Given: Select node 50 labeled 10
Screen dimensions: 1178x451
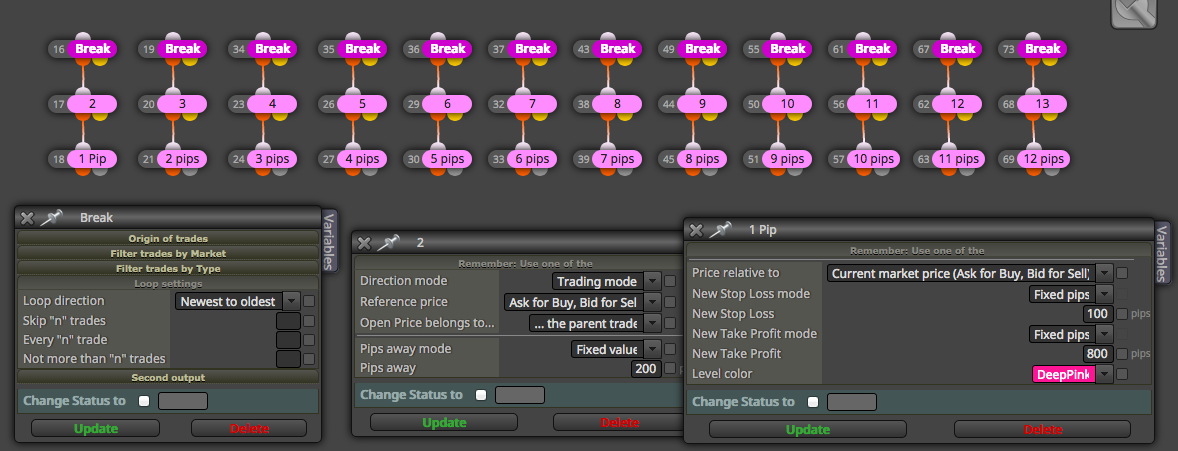Looking at the screenshot, I should tap(787, 104).
